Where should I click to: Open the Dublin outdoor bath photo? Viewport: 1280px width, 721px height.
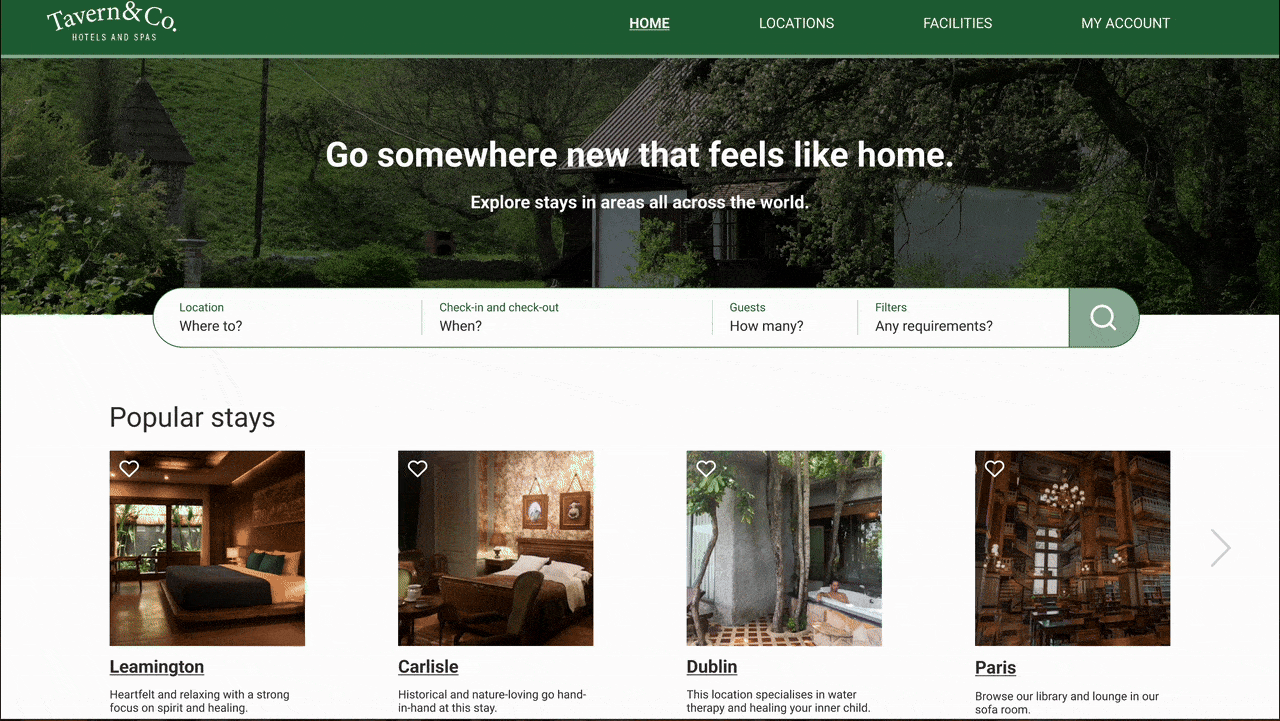(x=784, y=548)
